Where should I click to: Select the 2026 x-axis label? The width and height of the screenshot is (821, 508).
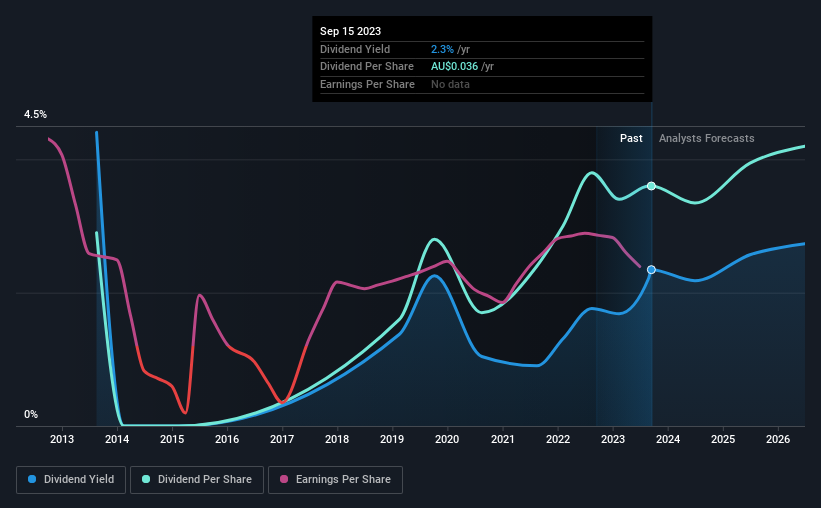778,439
